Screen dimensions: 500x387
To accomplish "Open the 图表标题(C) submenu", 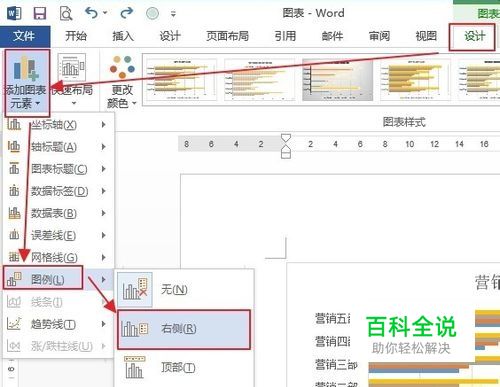I will click(x=59, y=169).
